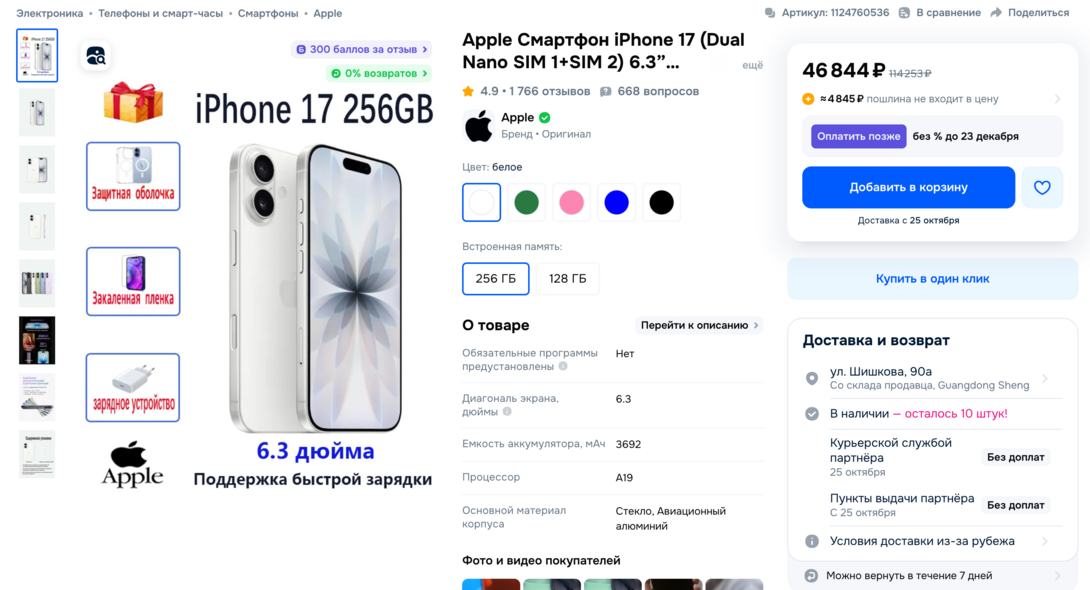
Task: Click the copy article number icon
Action: point(770,13)
